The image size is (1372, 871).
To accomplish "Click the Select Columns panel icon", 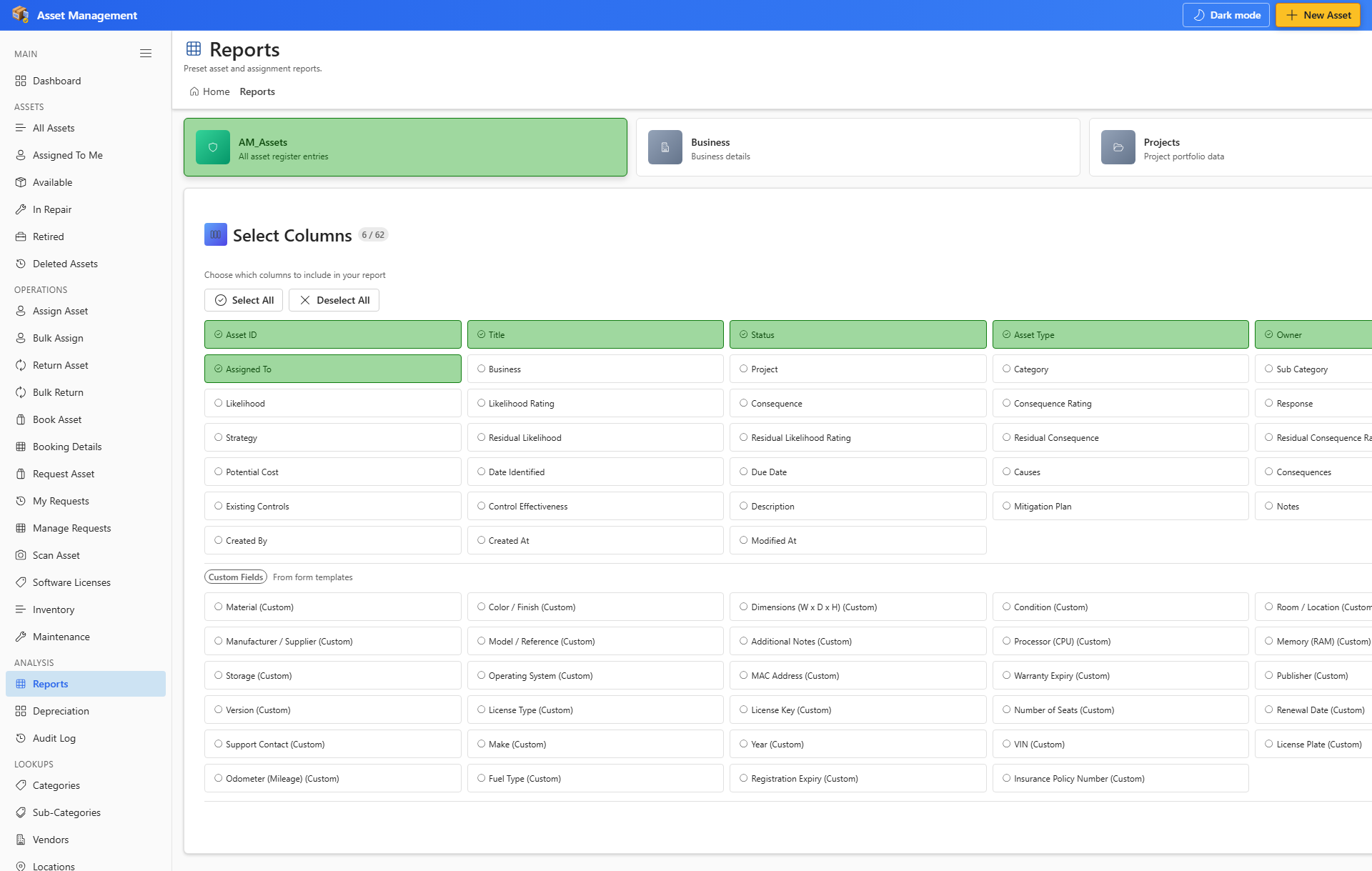I will click(x=216, y=234).
